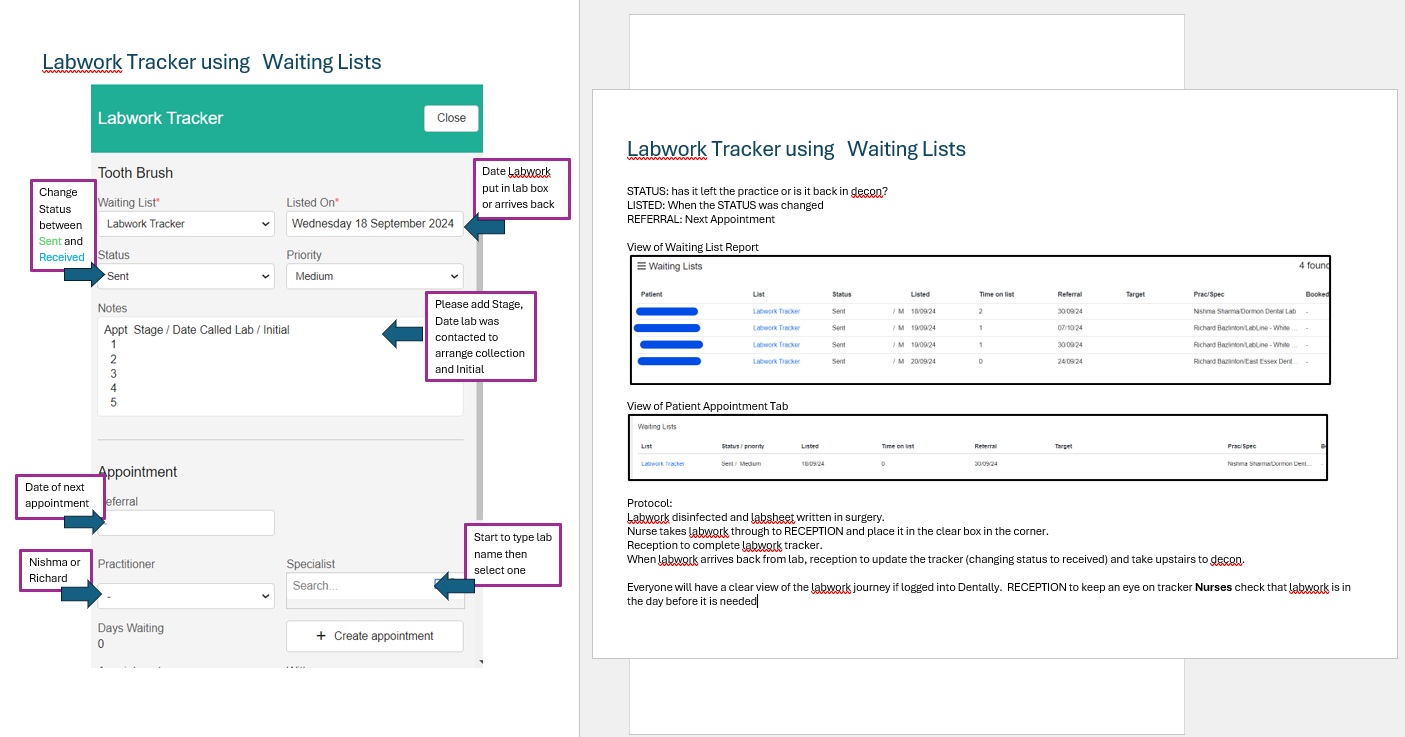Open Labwork Tracker link in row listed 20/09/24
The width and height of the screenshot is (1405, 737).
(x=776, y=361)
